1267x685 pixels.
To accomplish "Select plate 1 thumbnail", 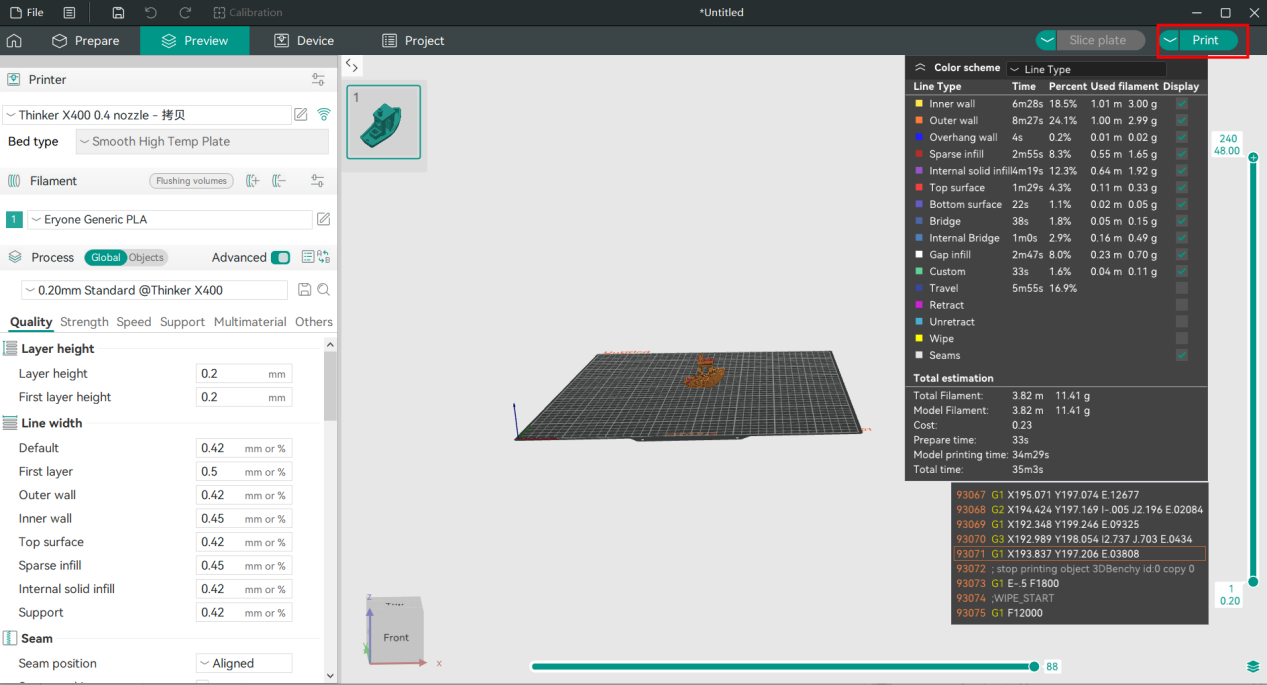I will (384, 122).
